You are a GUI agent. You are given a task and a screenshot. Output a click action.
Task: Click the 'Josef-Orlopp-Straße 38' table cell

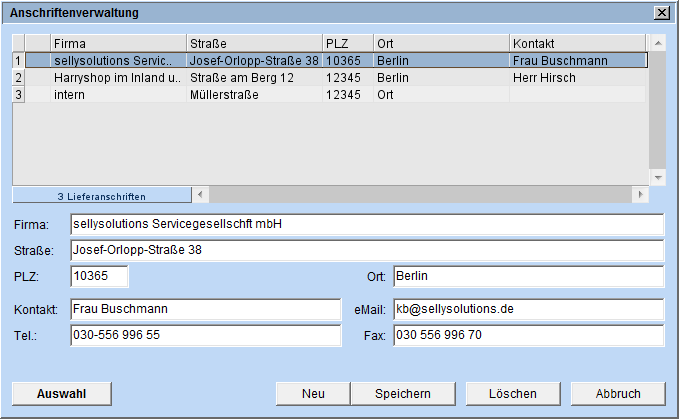[x=255, y=60]
